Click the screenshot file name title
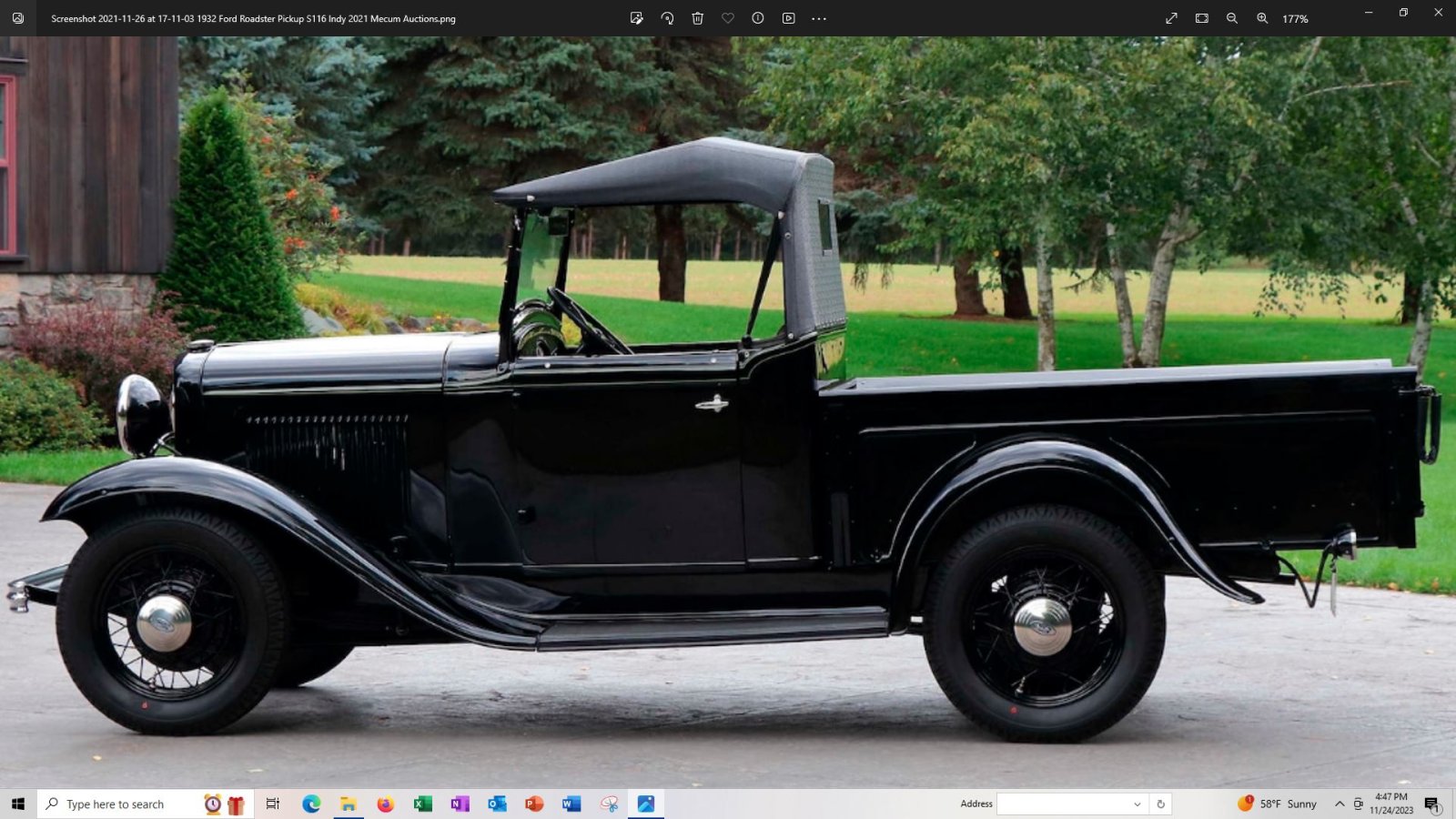1456x819 pixels. [x=253, y=18]
